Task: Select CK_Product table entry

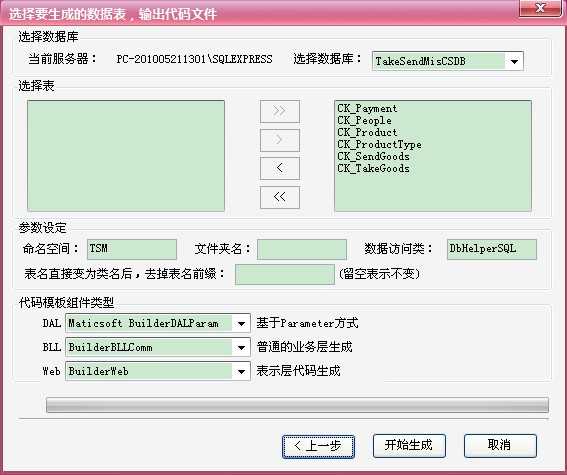Action: [367, 132]
